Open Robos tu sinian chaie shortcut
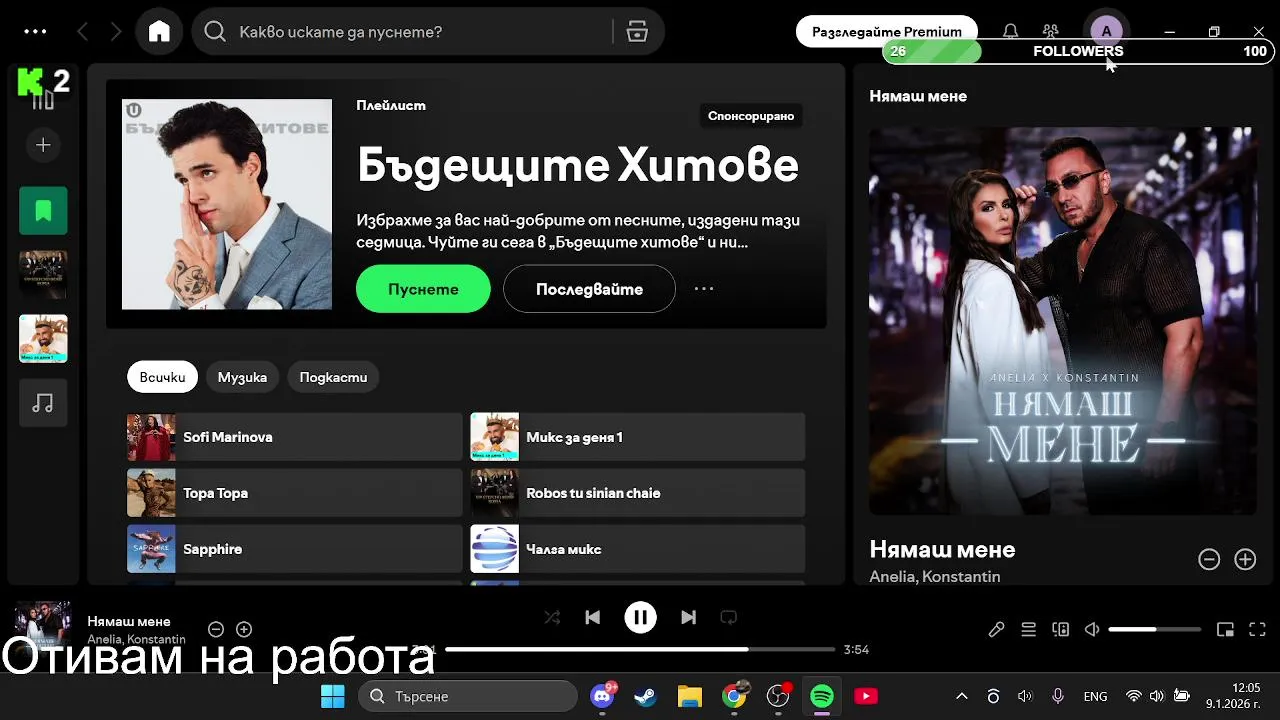Image resolution: width=1280 pixels, height=720 pixels. (638, 493)
